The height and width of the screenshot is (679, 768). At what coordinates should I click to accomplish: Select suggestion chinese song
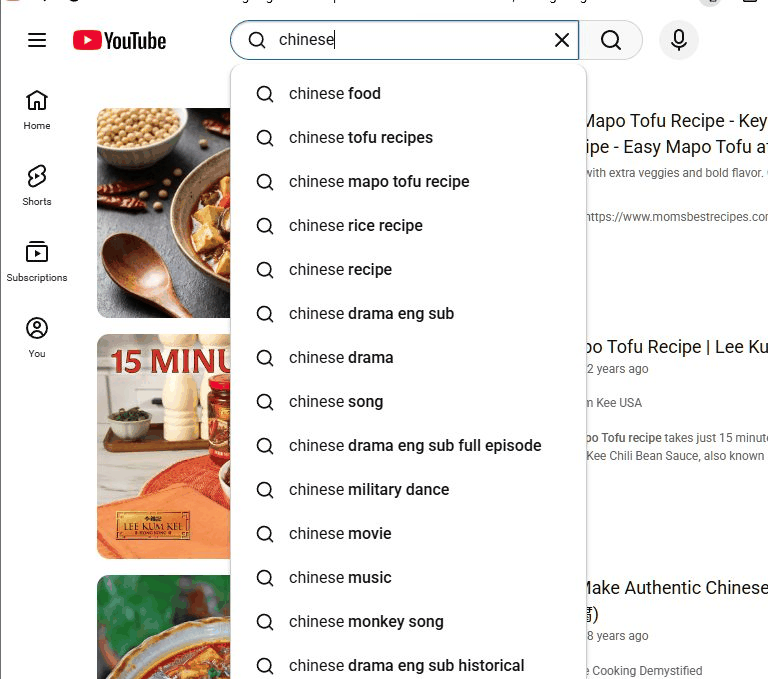[408, 402]
